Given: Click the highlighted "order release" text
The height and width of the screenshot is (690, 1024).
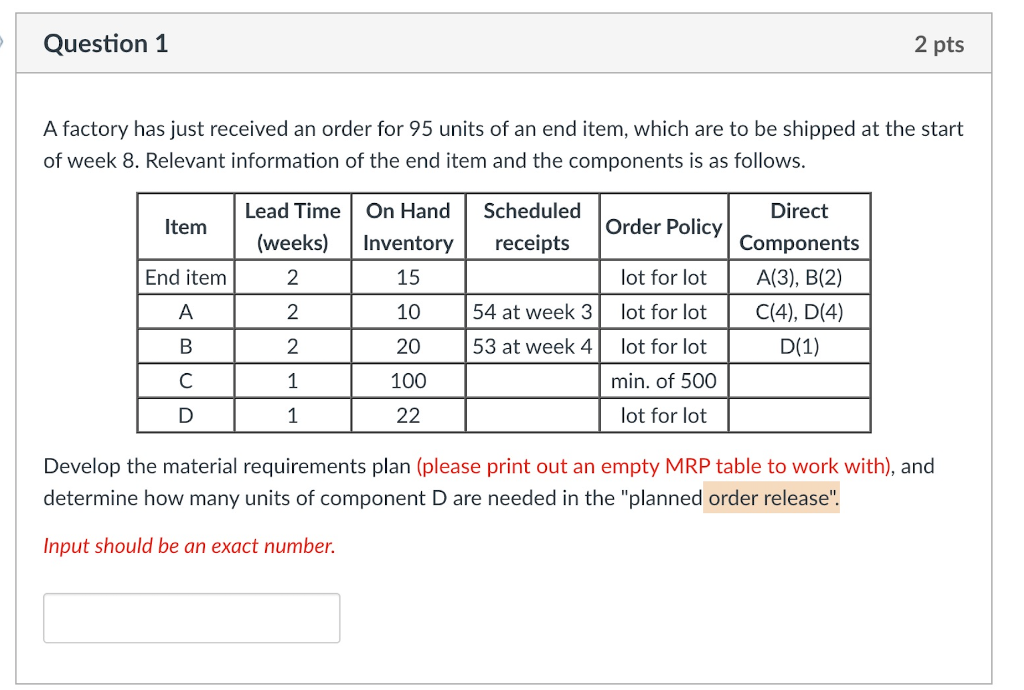Looking at the screenshot, I should 772,499.
